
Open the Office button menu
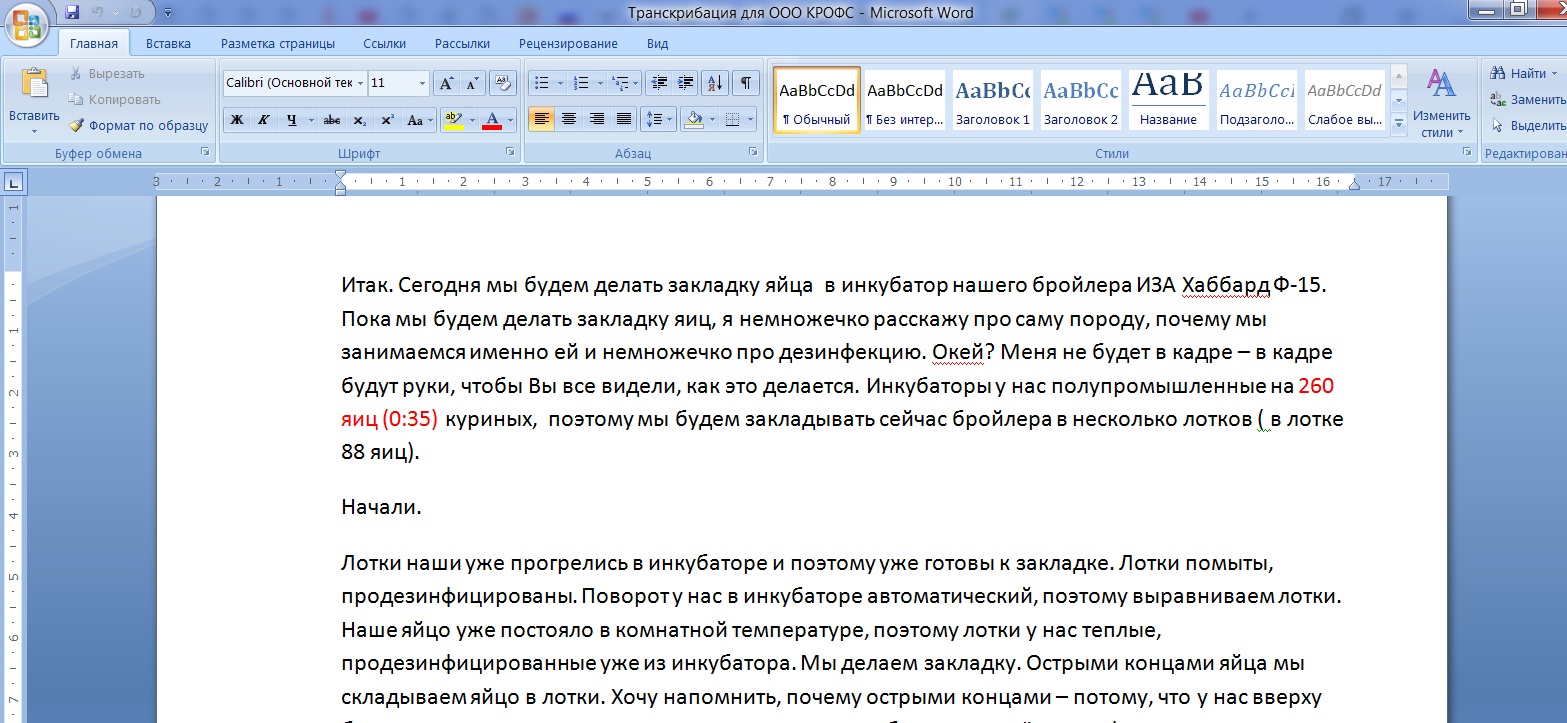tap(28, 23)
